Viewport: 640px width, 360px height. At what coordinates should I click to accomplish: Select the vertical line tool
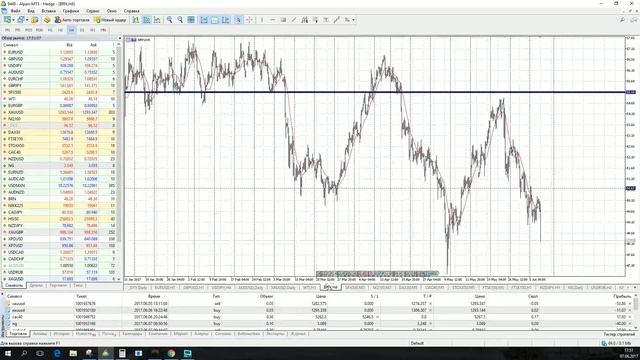[262, 20]
